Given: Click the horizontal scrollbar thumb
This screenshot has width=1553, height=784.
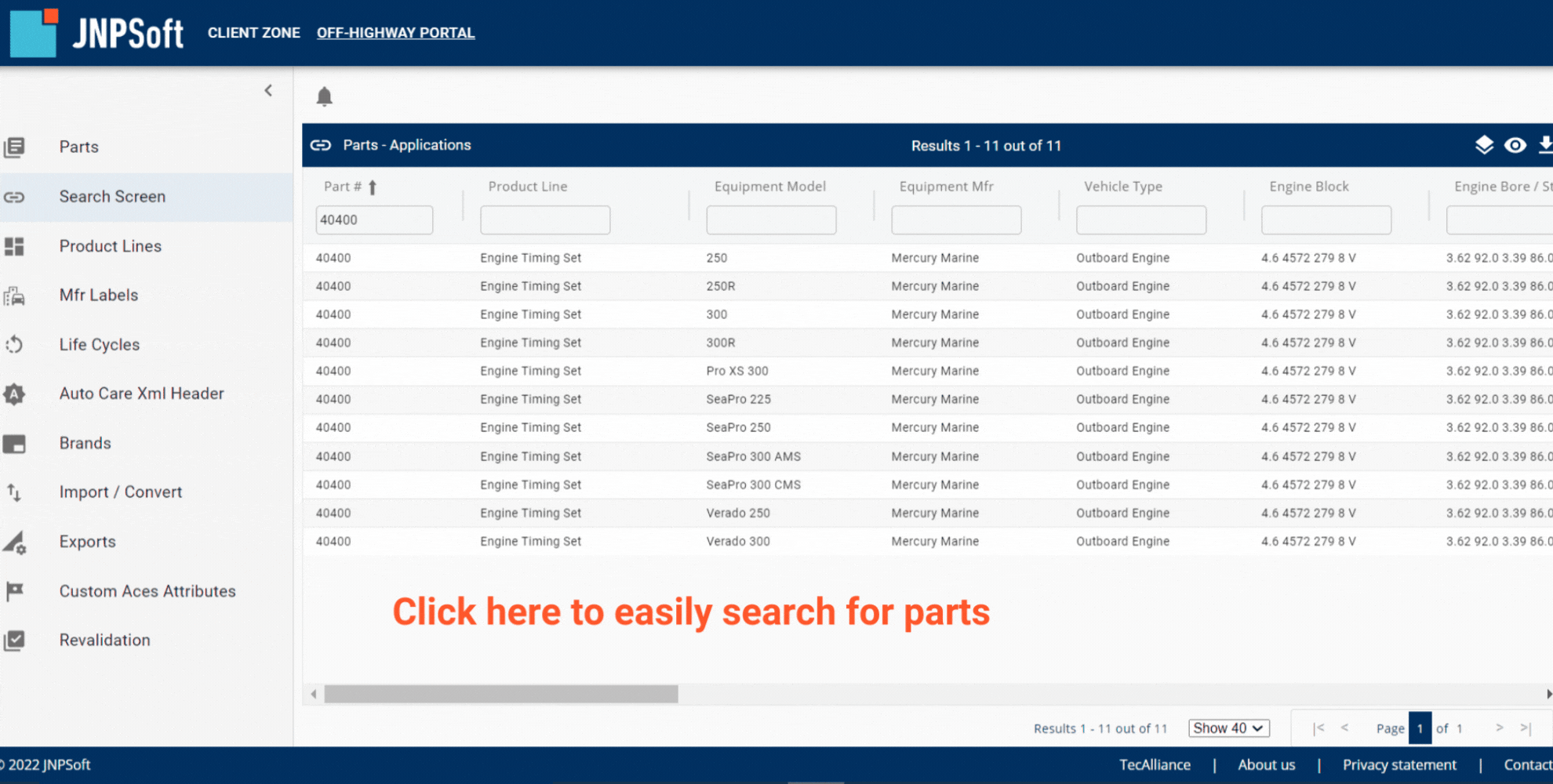Looking at the screenshot, I should tap(500, 694).
